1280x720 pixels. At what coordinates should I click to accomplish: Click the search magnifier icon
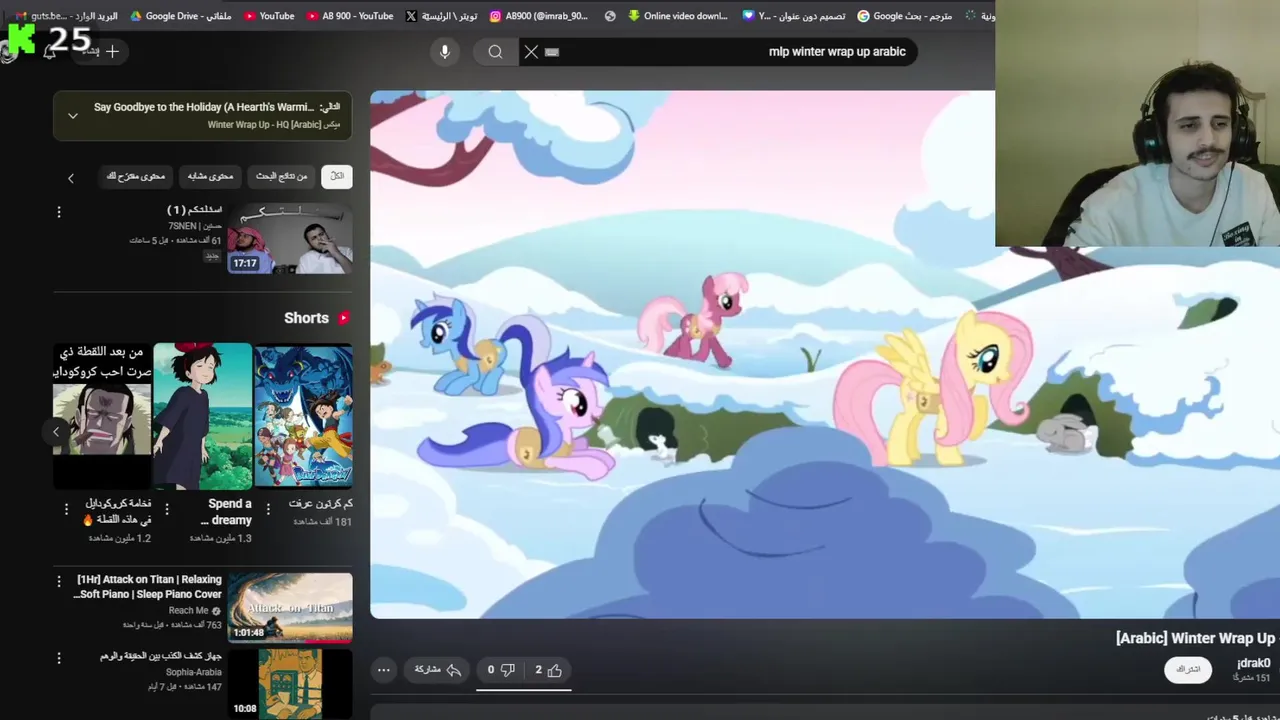(x=495, y=52)
